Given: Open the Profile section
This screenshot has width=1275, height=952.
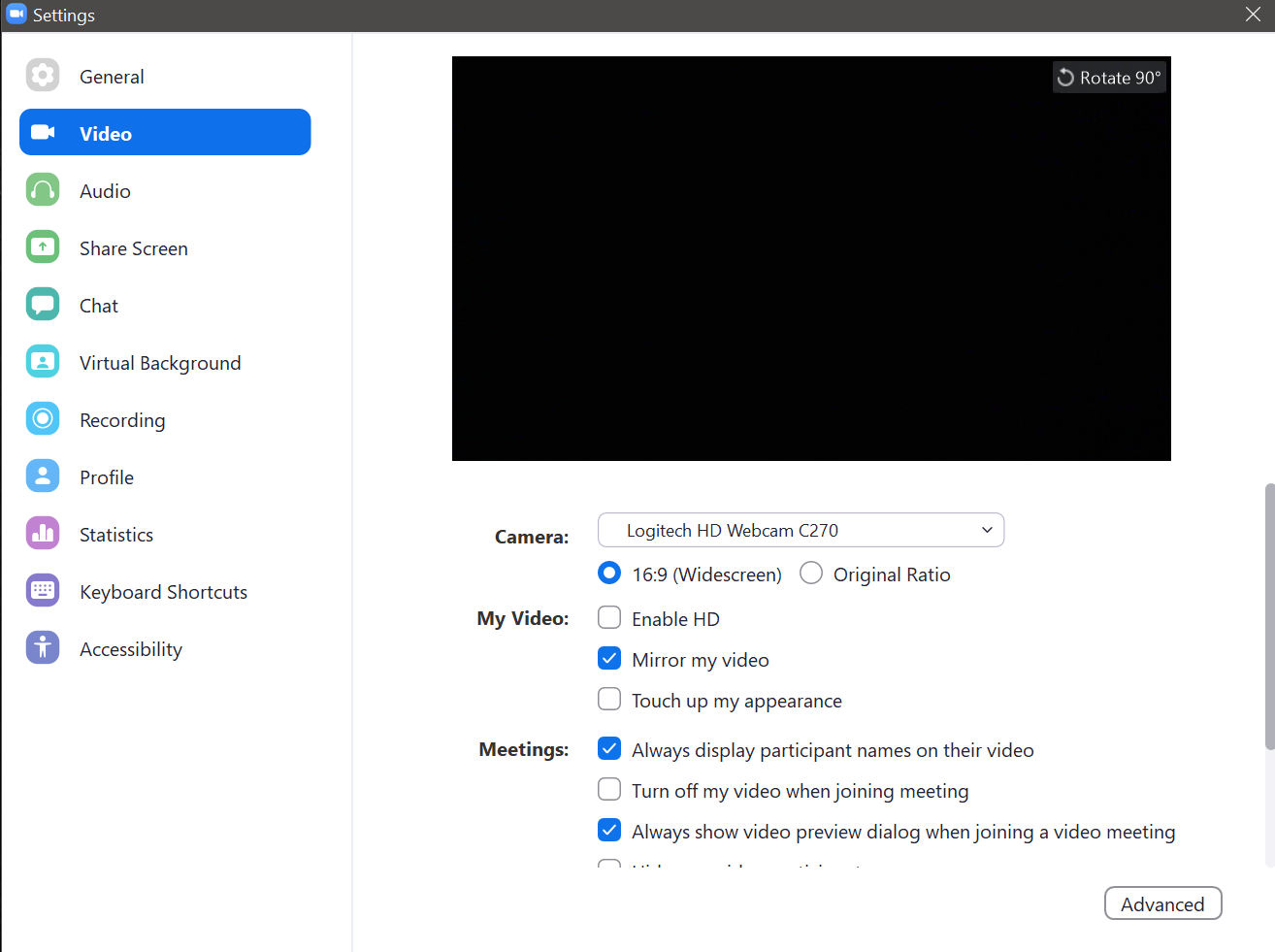Looking at the screenshot, I should coord(165,476).
